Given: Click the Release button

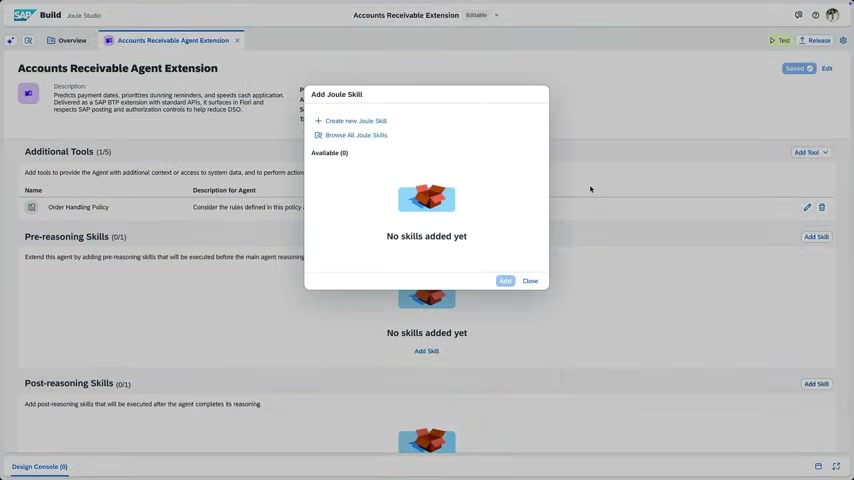Looking at the screenshot, I should tap(815, 40).
